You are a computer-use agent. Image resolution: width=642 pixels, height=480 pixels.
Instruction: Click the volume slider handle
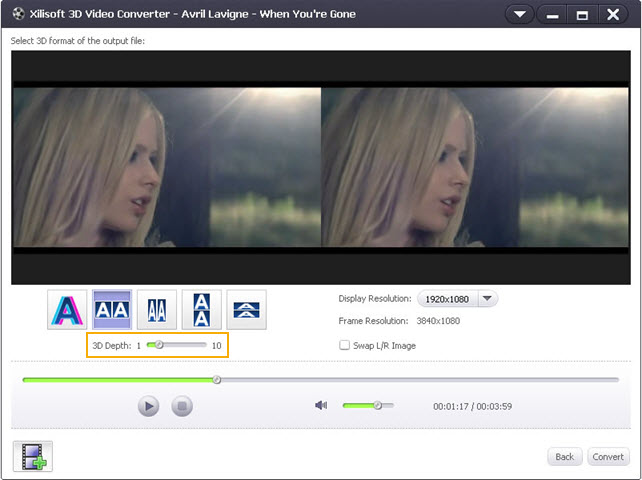point(378,405)
